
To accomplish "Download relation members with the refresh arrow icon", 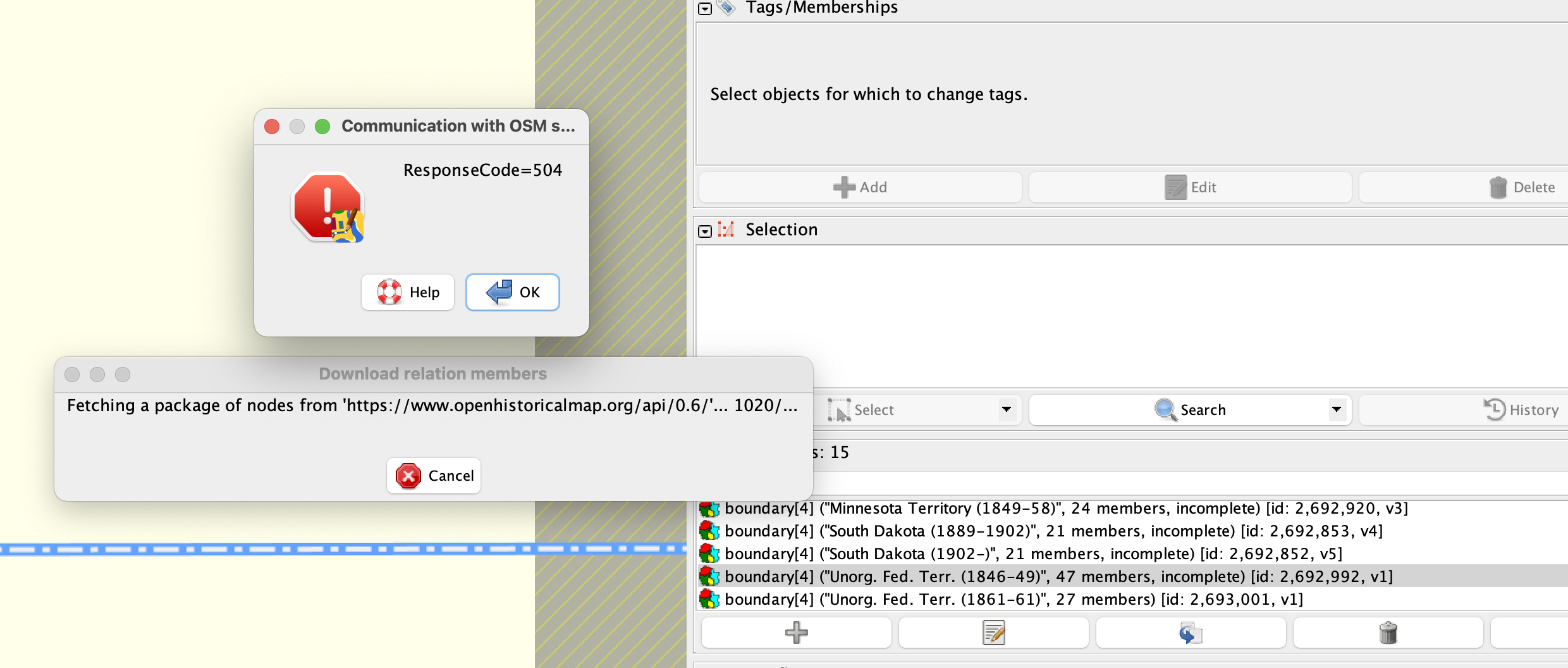I will (1191, 633).
